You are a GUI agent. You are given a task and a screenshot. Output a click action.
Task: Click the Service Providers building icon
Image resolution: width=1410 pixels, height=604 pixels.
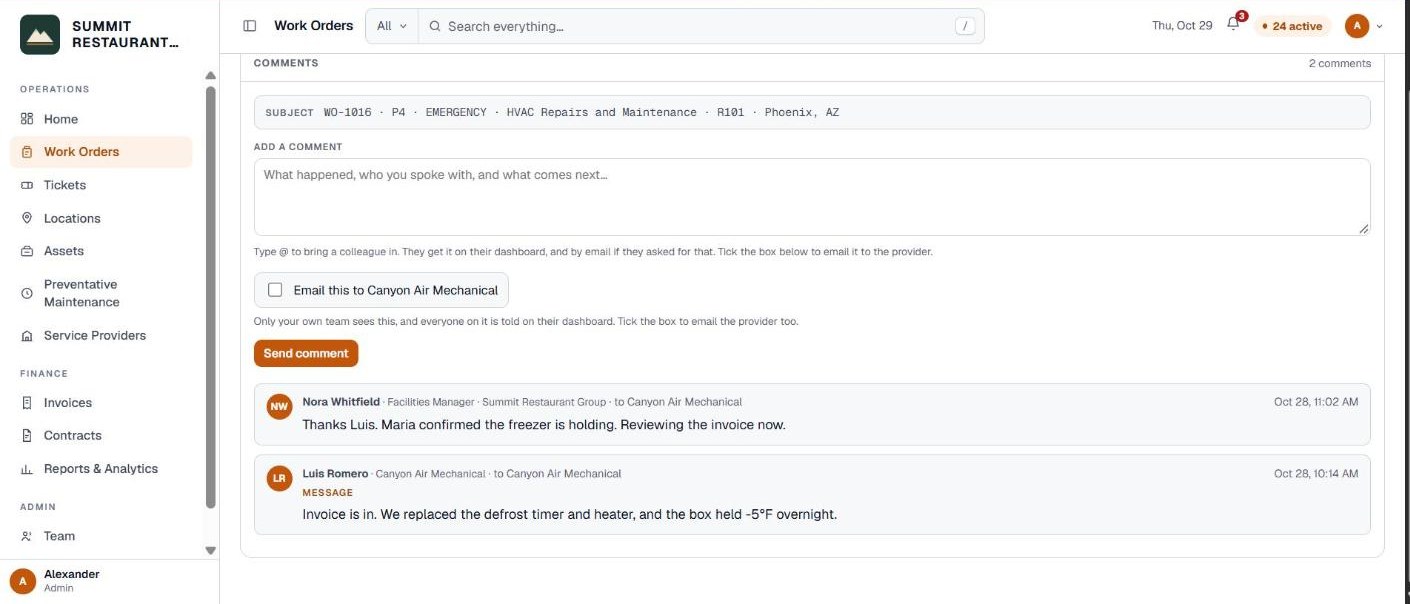[x=27, y=336]
